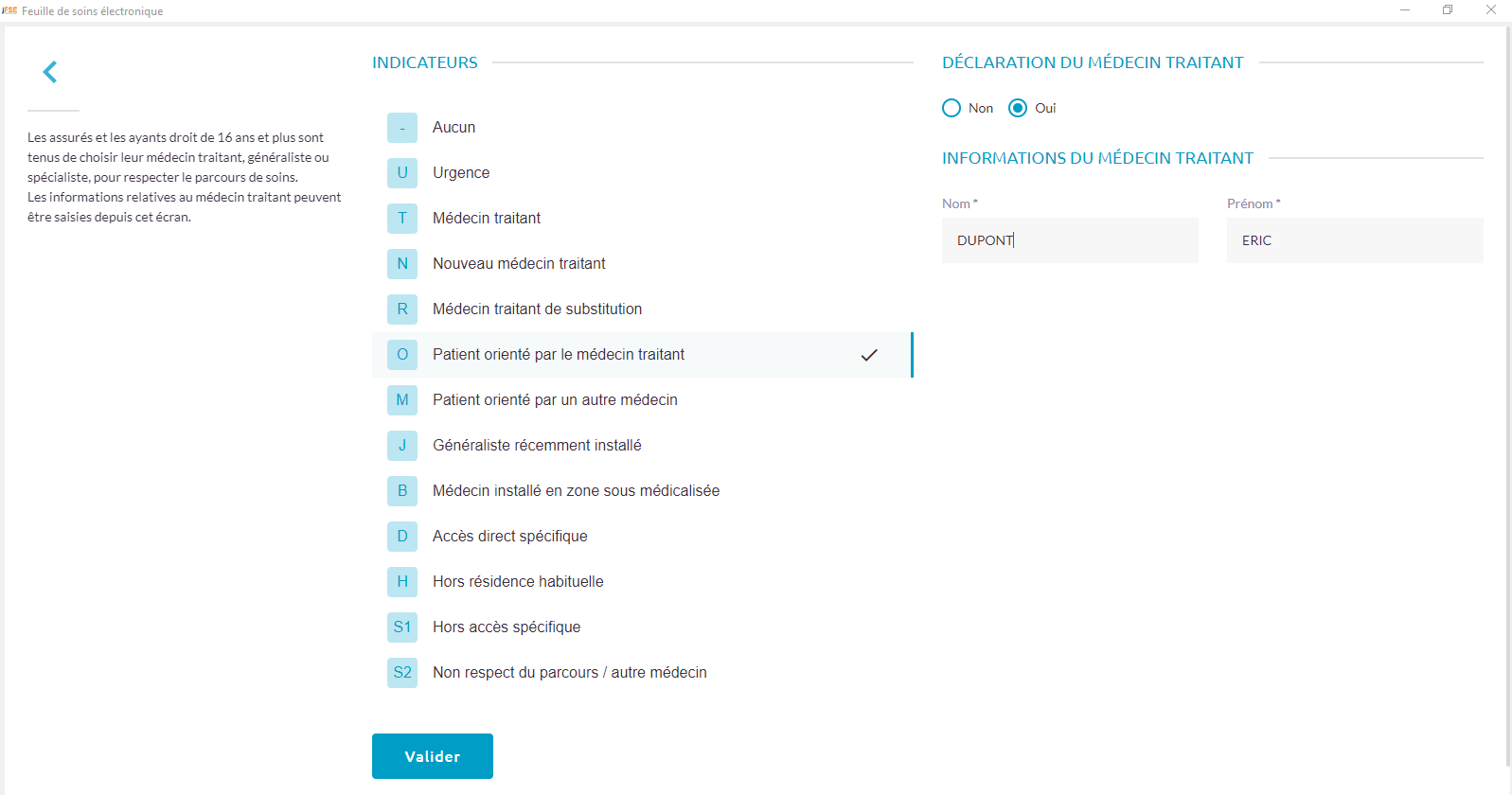Image resolution: width=1512 pixels, height=795 pixels.
Task: Select 'Hors accès spécifique' entry
Action: (507, 627)
